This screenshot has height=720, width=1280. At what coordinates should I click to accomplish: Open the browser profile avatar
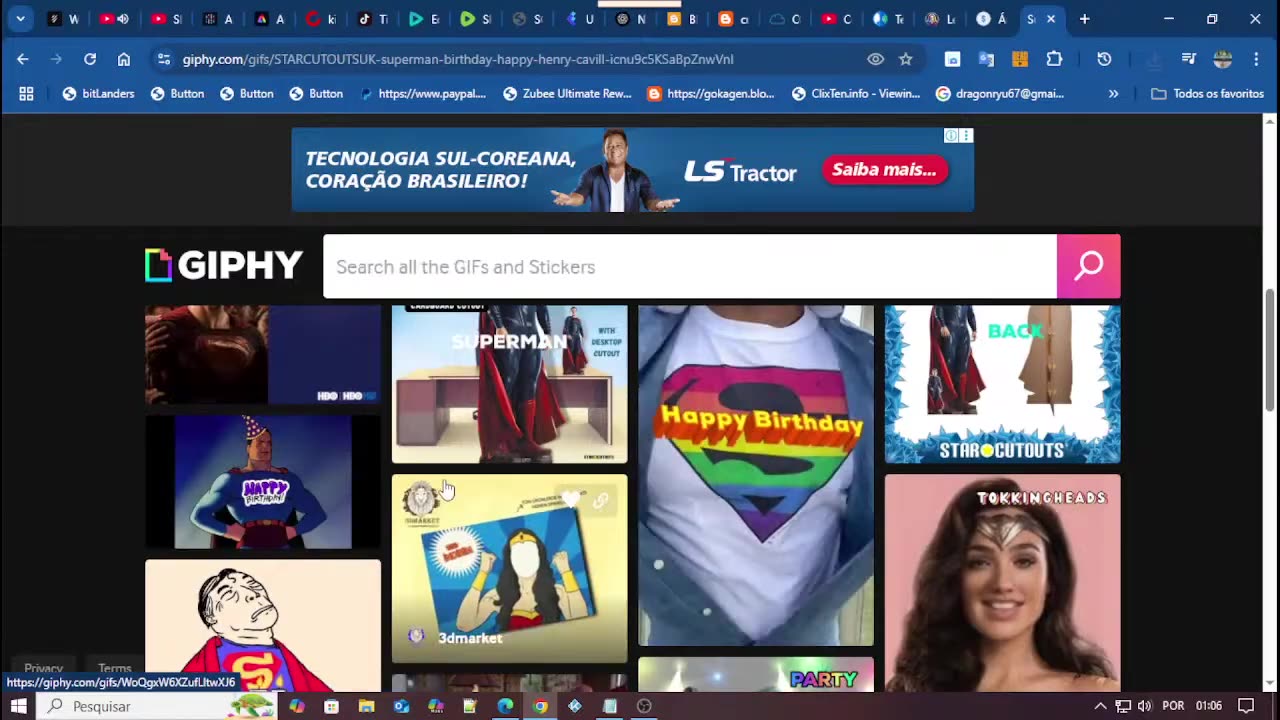point(1222,59)
